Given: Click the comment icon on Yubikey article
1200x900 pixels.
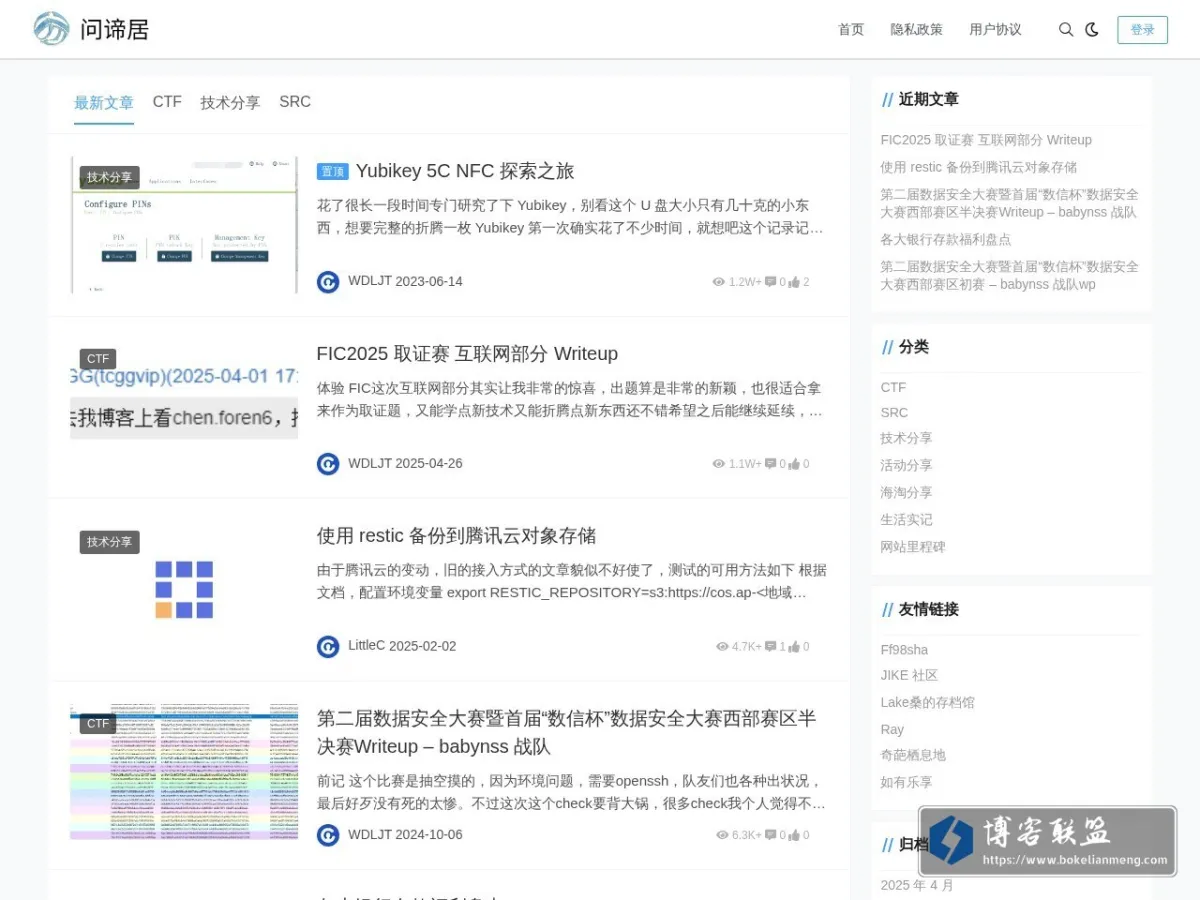Looking at the screenshot, I should coord(771,282).
